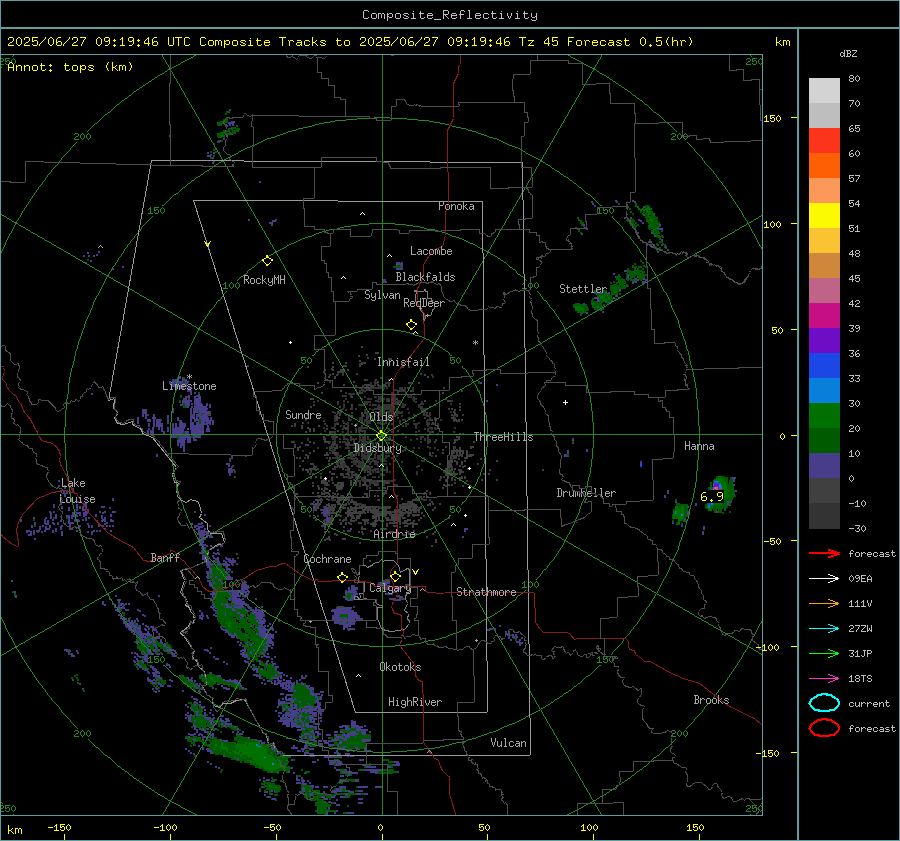Click the radar center diamond at Didsbury
This screenshot has width=900, height=841.
(382, 436)
